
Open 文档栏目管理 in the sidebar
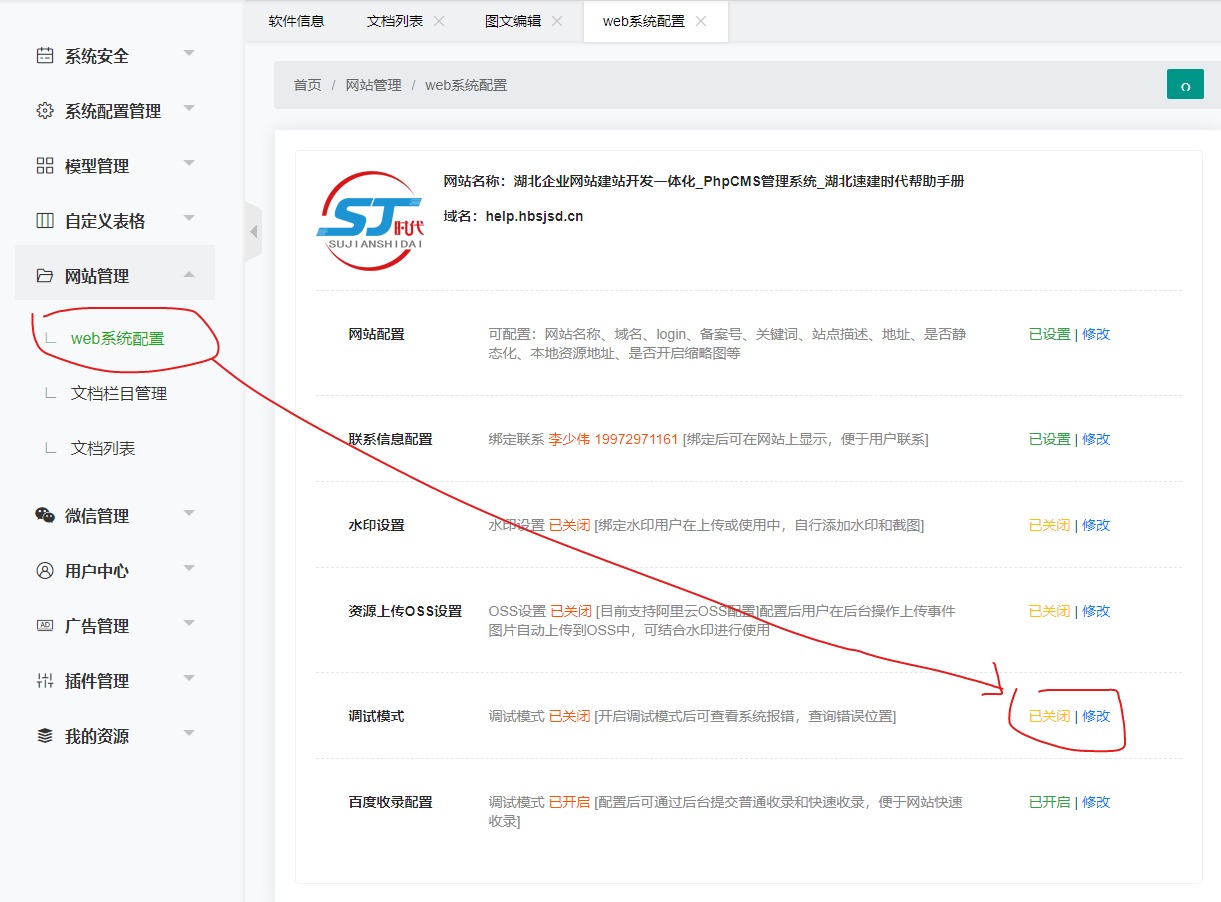(119, 393)
